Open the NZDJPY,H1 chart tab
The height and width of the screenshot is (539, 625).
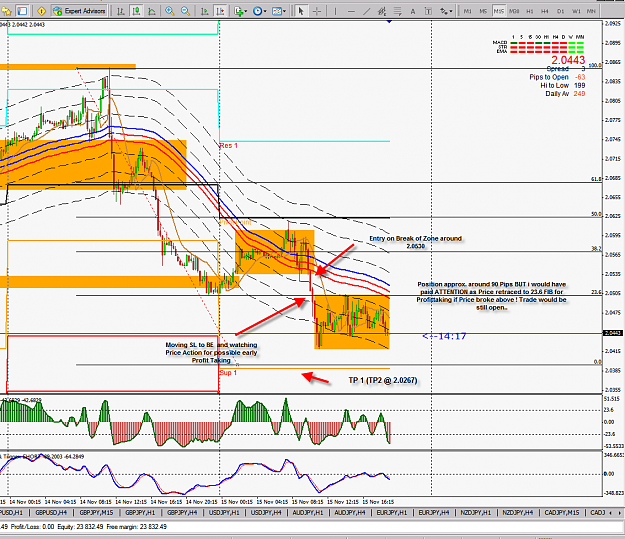pos(476,512)
